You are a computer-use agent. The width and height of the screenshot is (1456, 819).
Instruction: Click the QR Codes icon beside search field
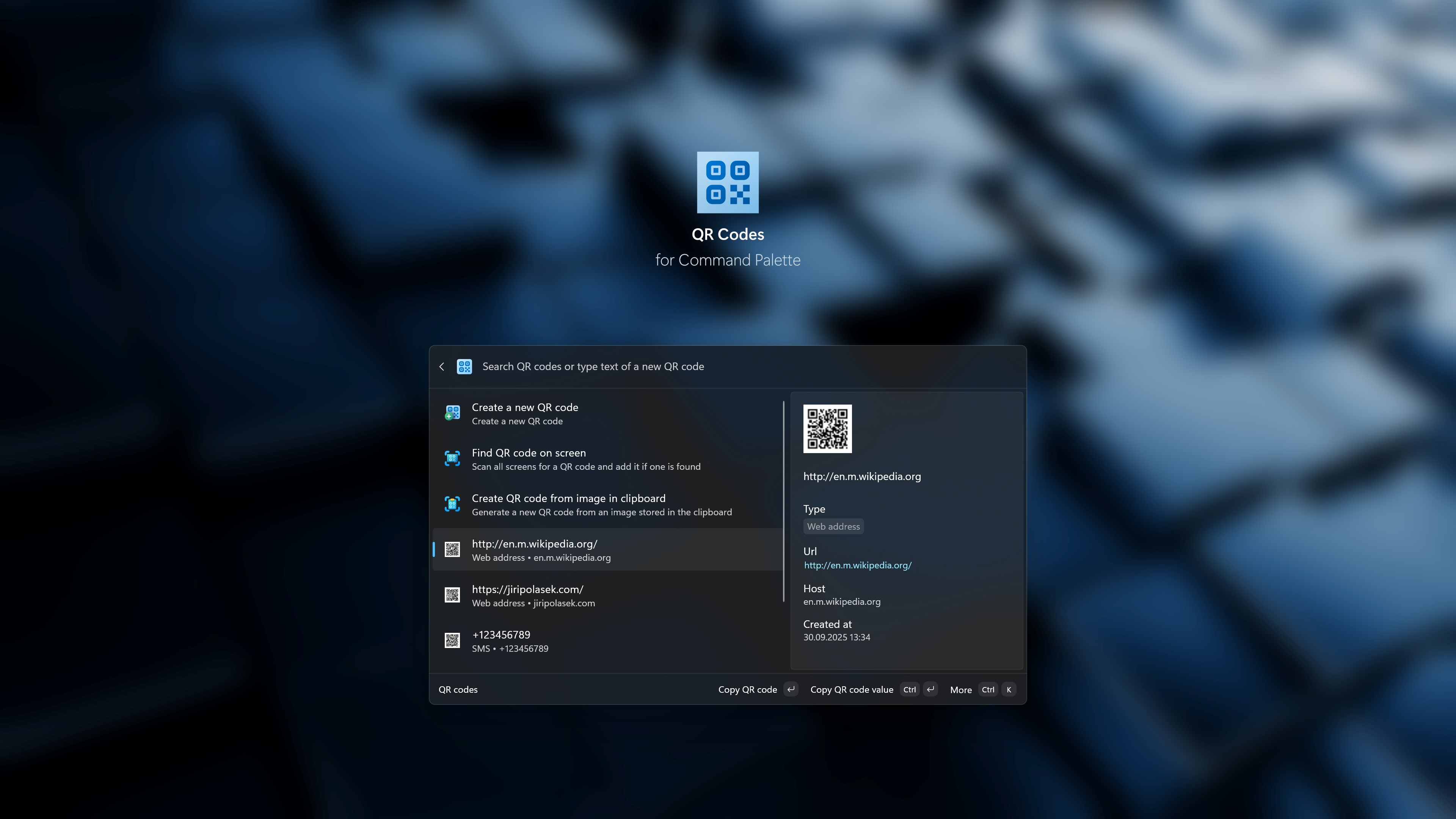pyautogui.click(x=464, y=367)
